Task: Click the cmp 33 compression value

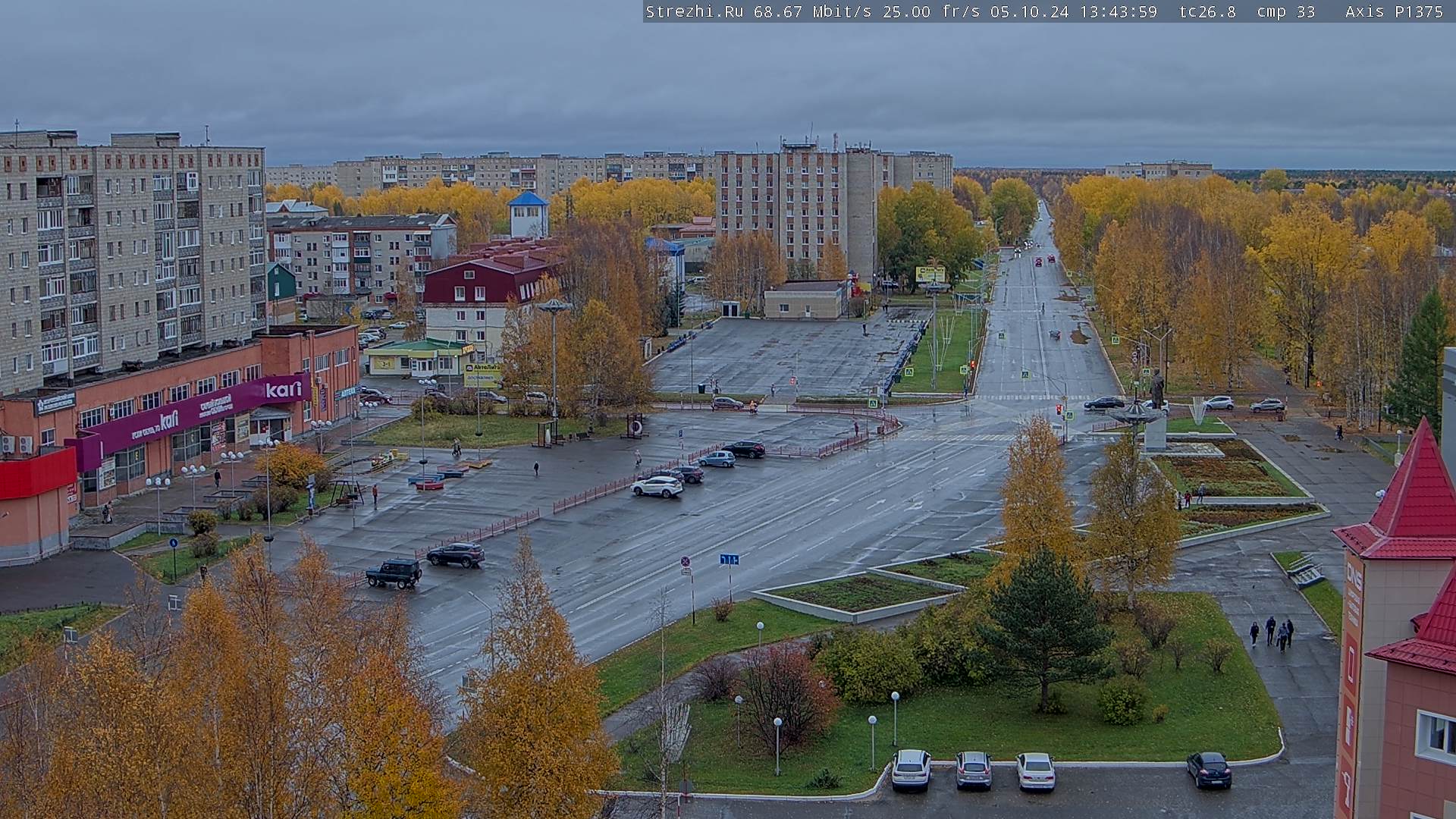Action: (1285, 11)
